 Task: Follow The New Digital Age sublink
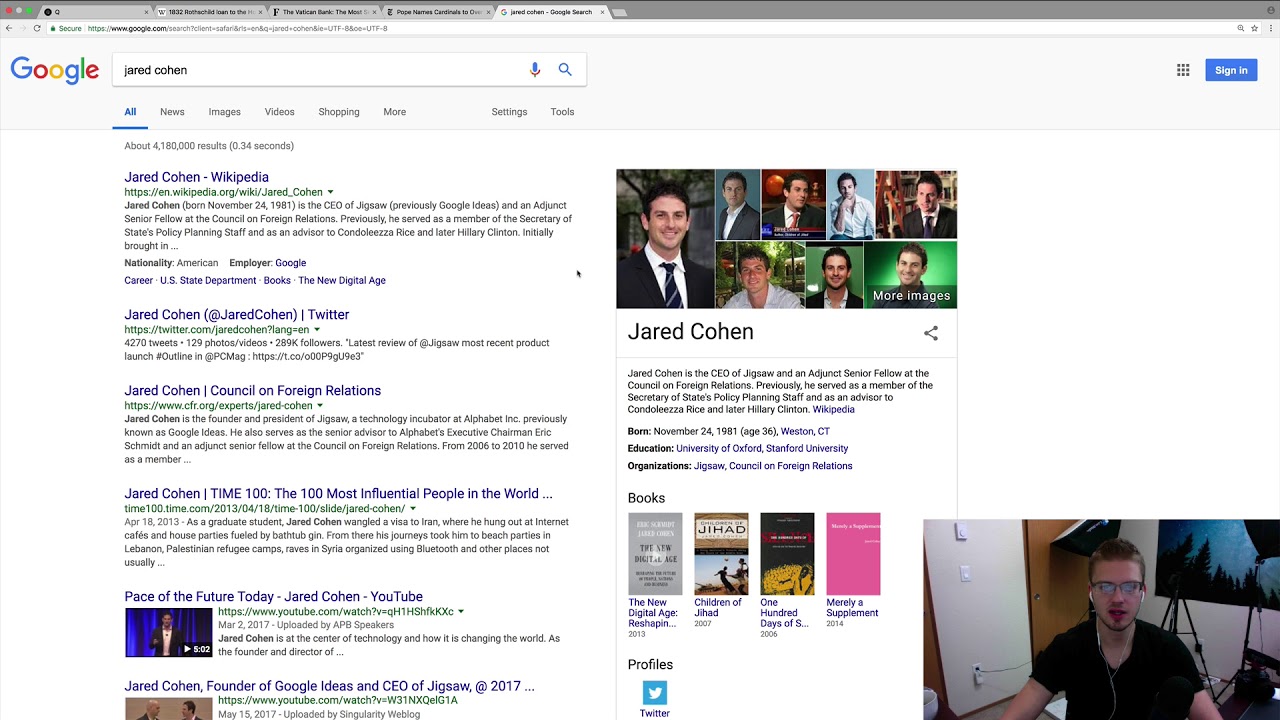click(342, 280)
